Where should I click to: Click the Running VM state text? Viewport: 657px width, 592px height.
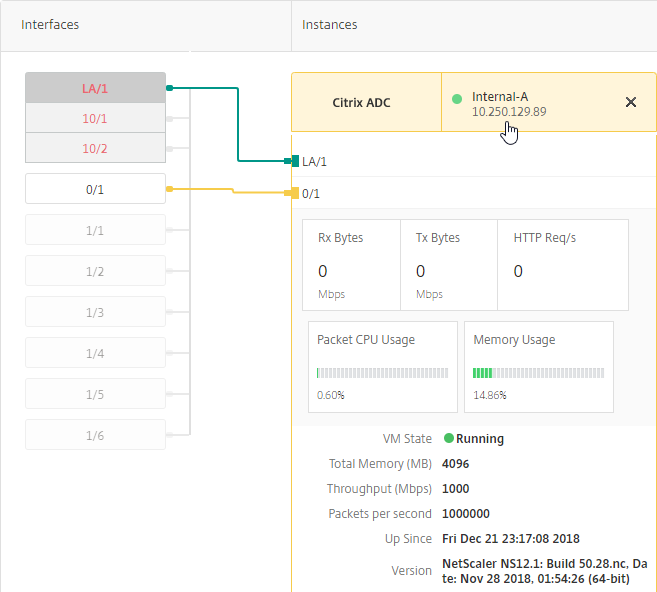click(x=480, y=439)
